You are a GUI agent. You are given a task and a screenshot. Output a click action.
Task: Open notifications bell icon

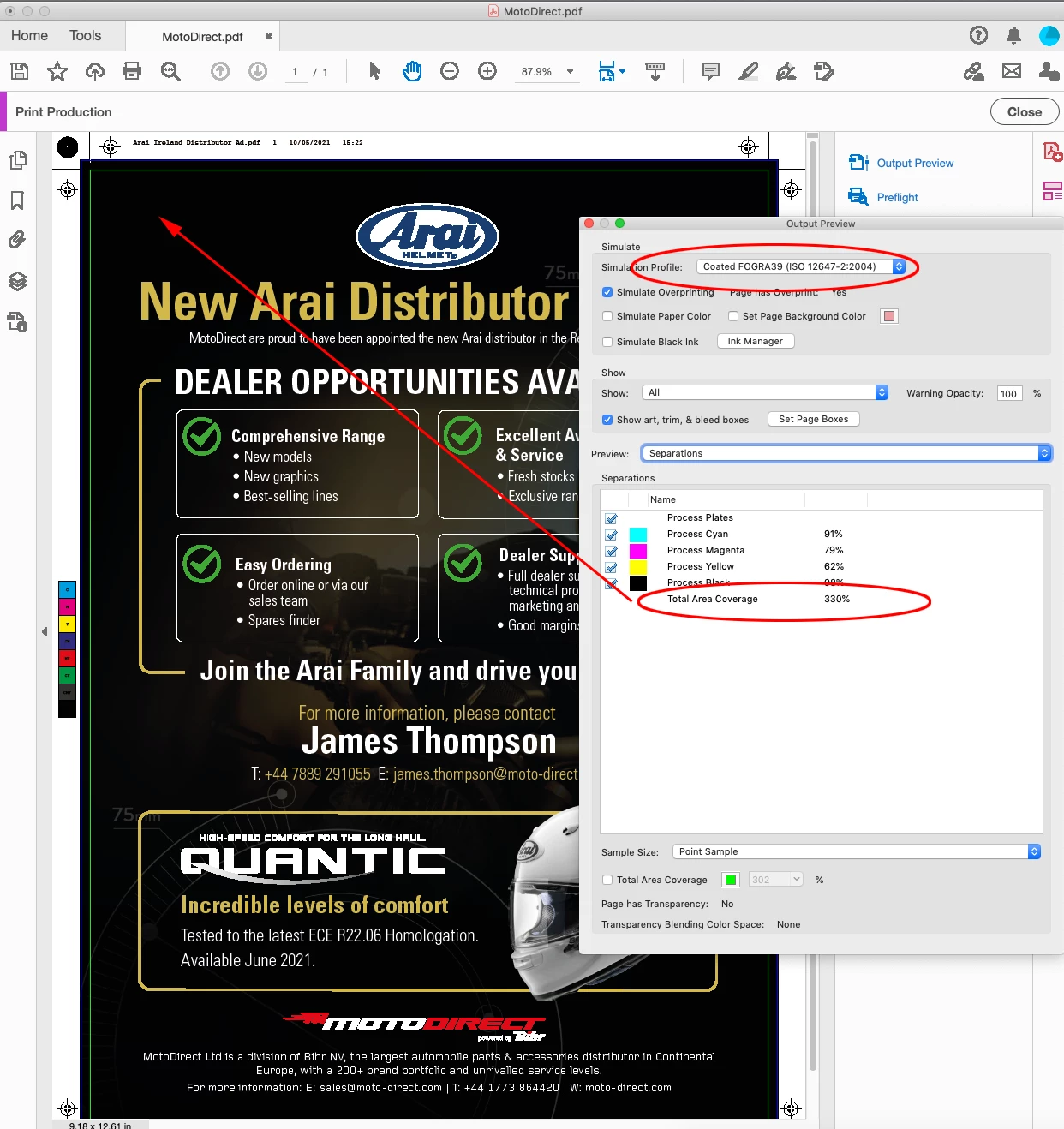1013,35
